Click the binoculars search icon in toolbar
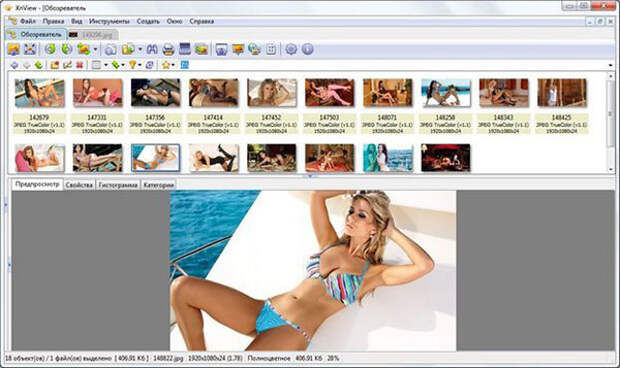The image size is (620, 368). tap(152, 49)
